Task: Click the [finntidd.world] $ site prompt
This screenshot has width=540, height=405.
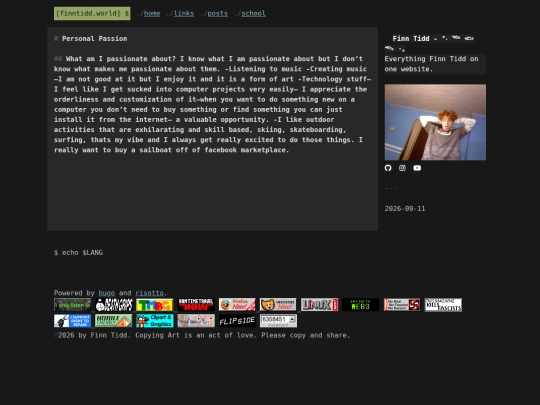Action: pos(92,13)
